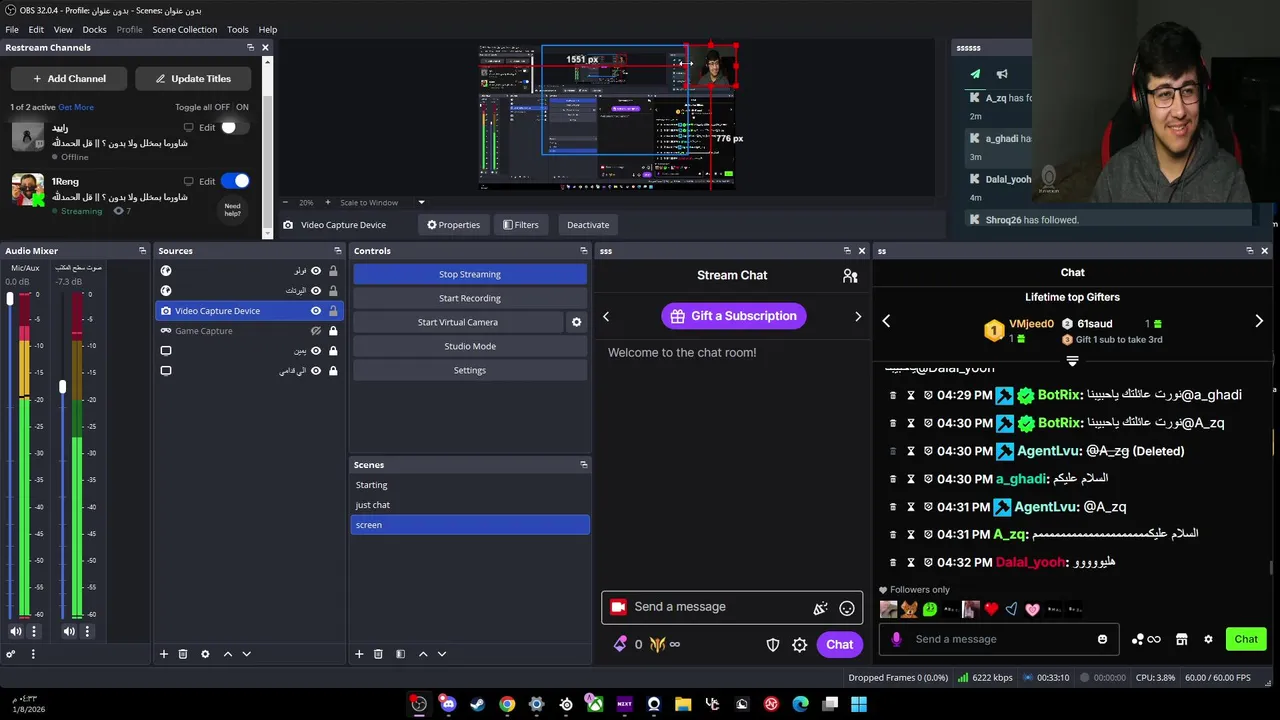Viewport: 1280px width, 720px height.
Task: Pop out the Audio Mixer dock
Action: pos(142,251)
